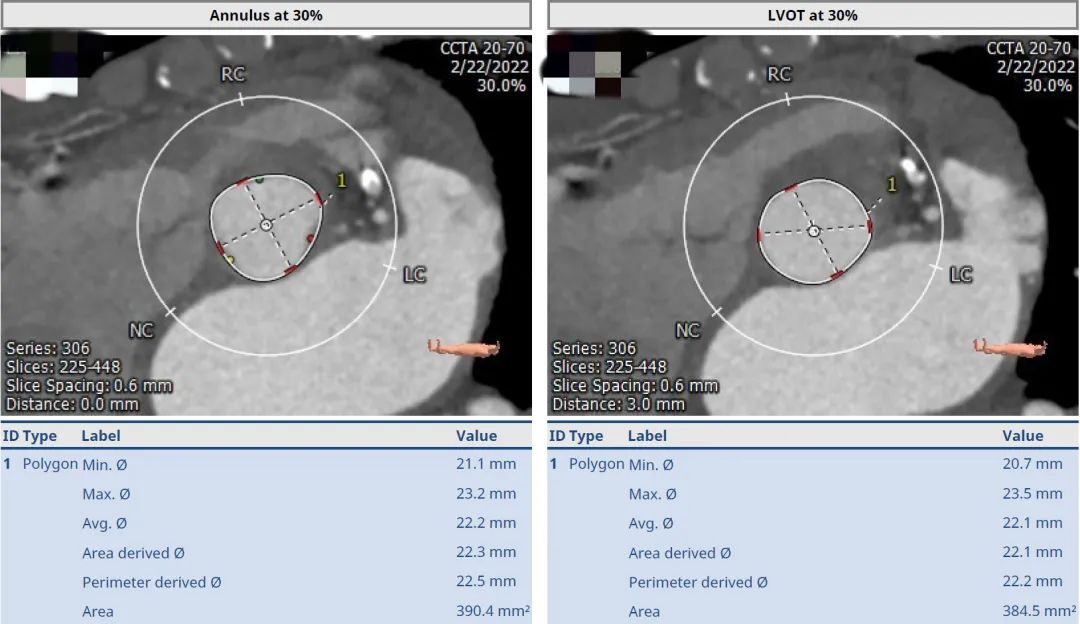Screen dimensions: 1080x624
Task: Select the center handle of the annulus polygon
Action: (266, 226)
